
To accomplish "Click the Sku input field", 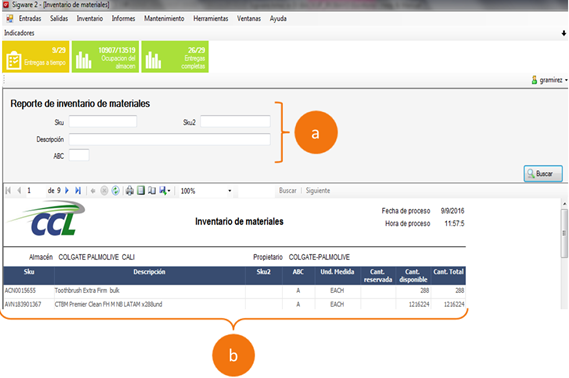I will (103, 121).
